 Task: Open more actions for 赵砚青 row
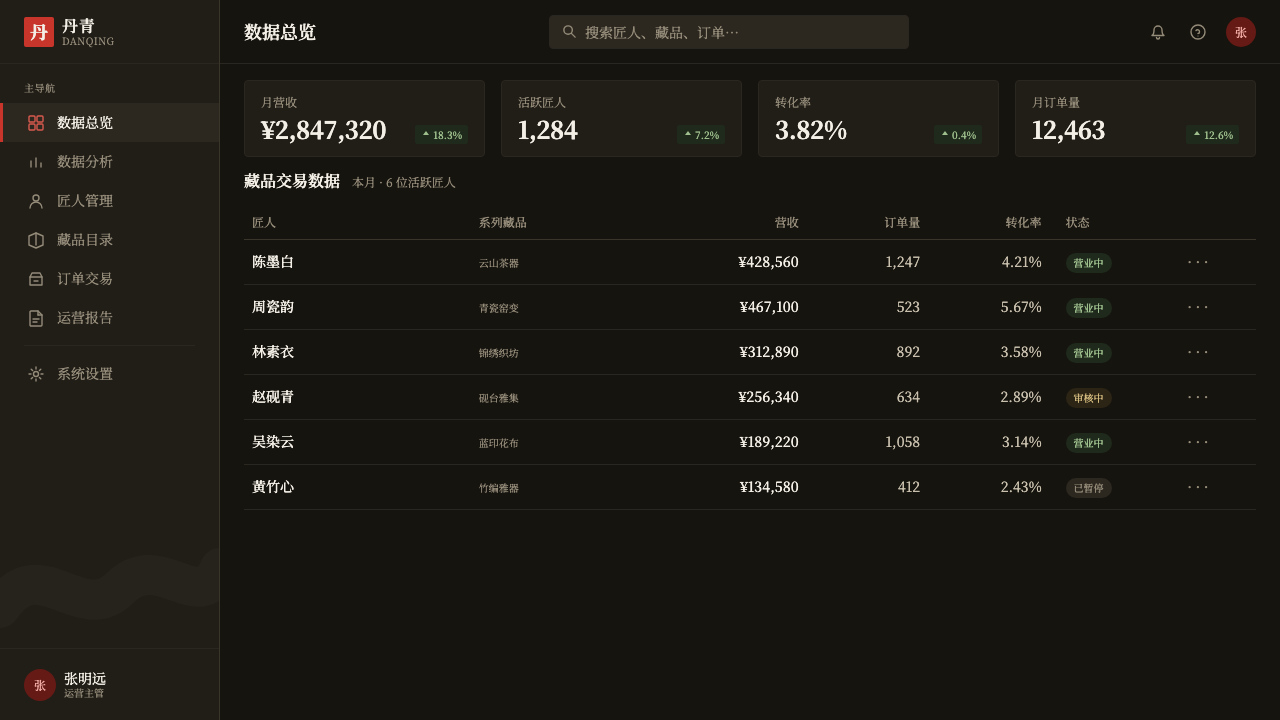1198,397
